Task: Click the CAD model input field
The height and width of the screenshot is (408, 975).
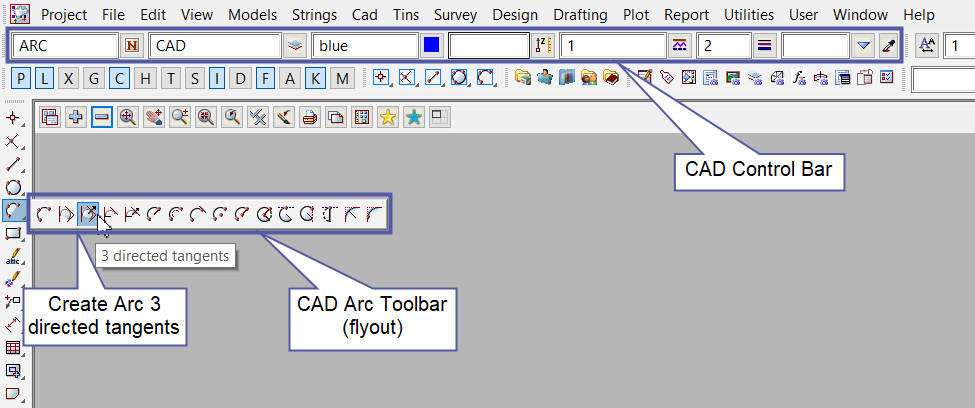Action: click(216, 45)
